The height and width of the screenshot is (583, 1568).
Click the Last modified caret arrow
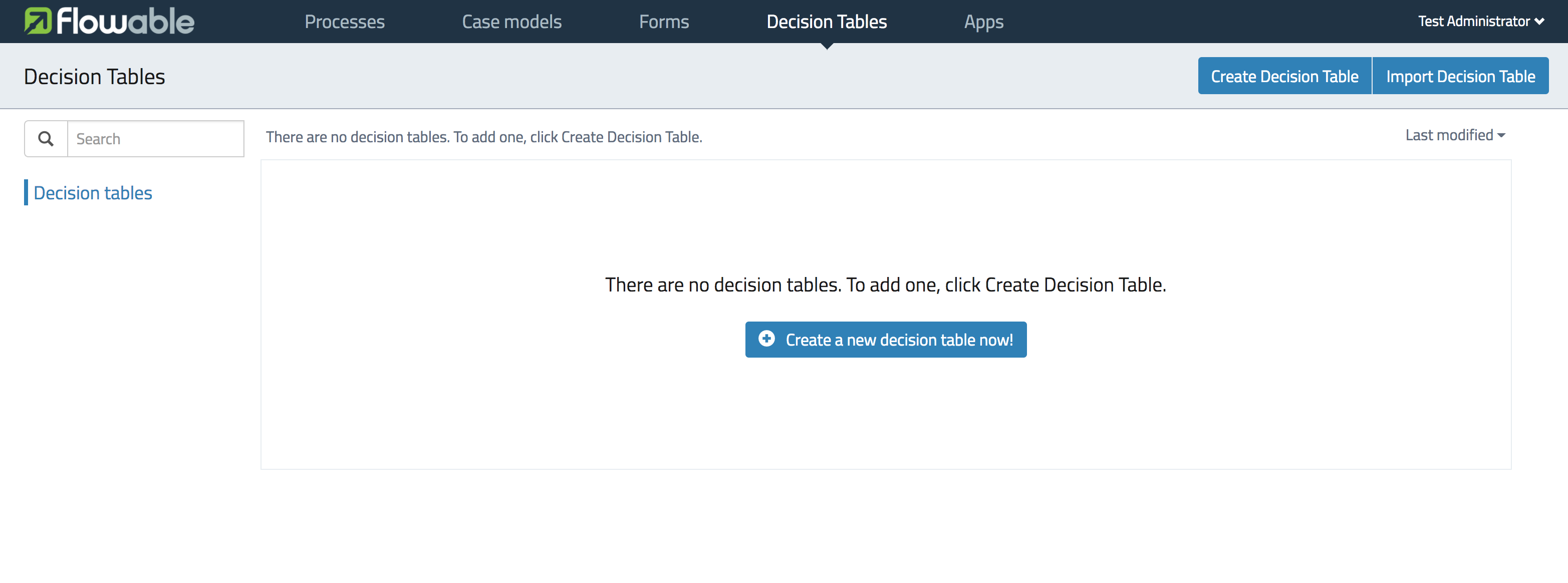coord(1502,136)
